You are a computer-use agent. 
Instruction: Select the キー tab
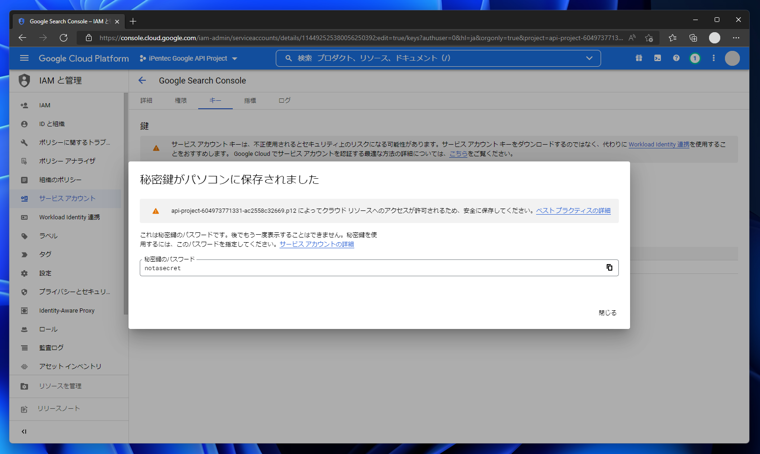point(215,100)
